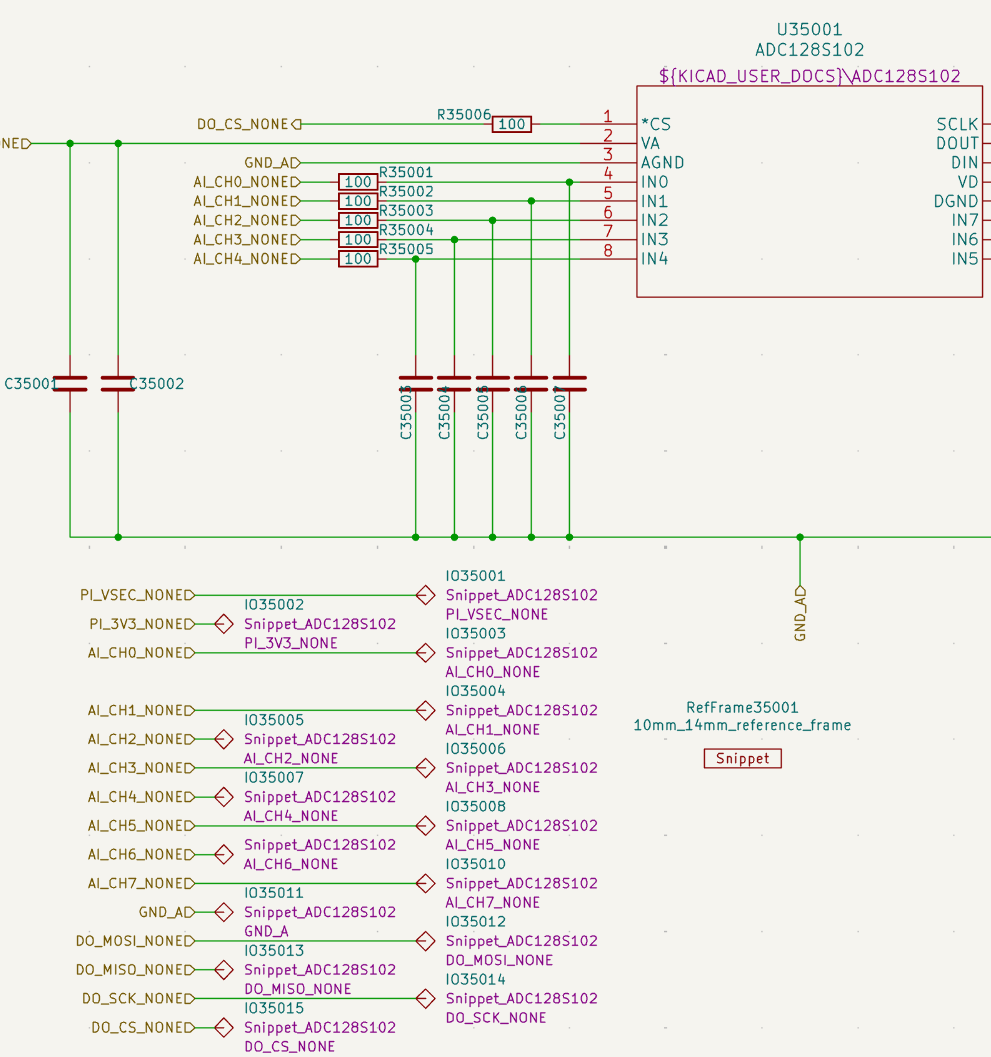Screen dimensions: 991x1057
Task: Click capacitor C35002 symbol
Action: [x=118, y=383]
